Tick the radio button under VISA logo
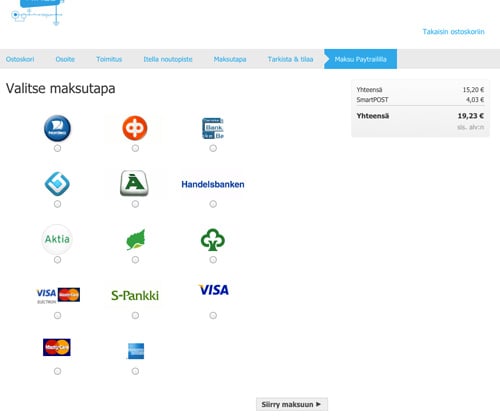 click(213, 315)
